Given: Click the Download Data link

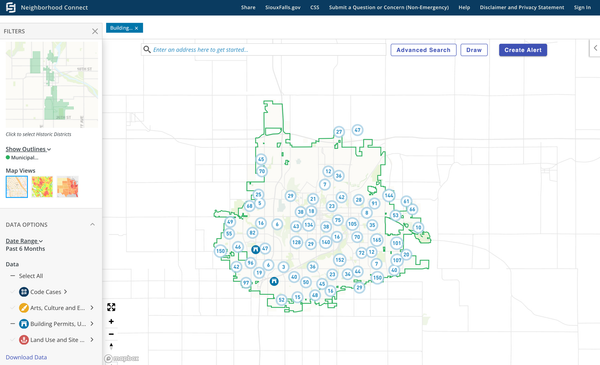Looking at the screenshot, I should pyautogui.click(x=26, y=357).
